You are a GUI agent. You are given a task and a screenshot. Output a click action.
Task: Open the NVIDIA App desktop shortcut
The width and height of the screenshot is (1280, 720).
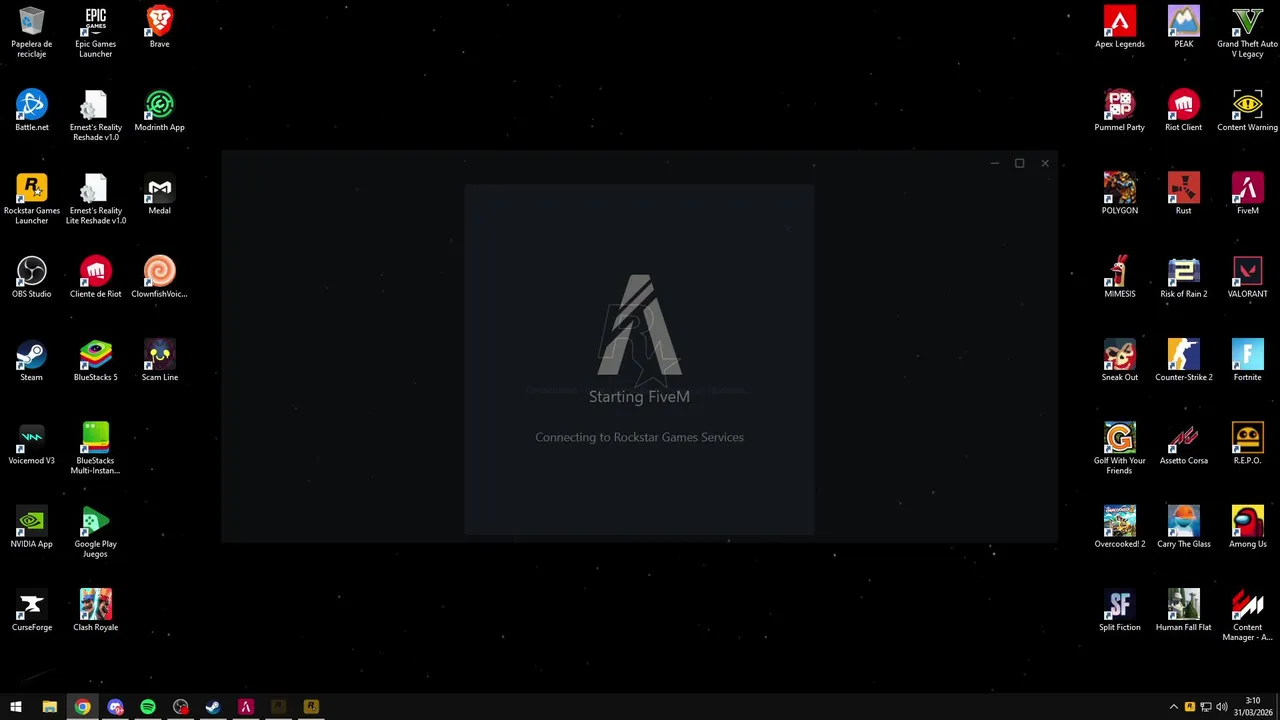pyautogui.click(x=32, y=527)
